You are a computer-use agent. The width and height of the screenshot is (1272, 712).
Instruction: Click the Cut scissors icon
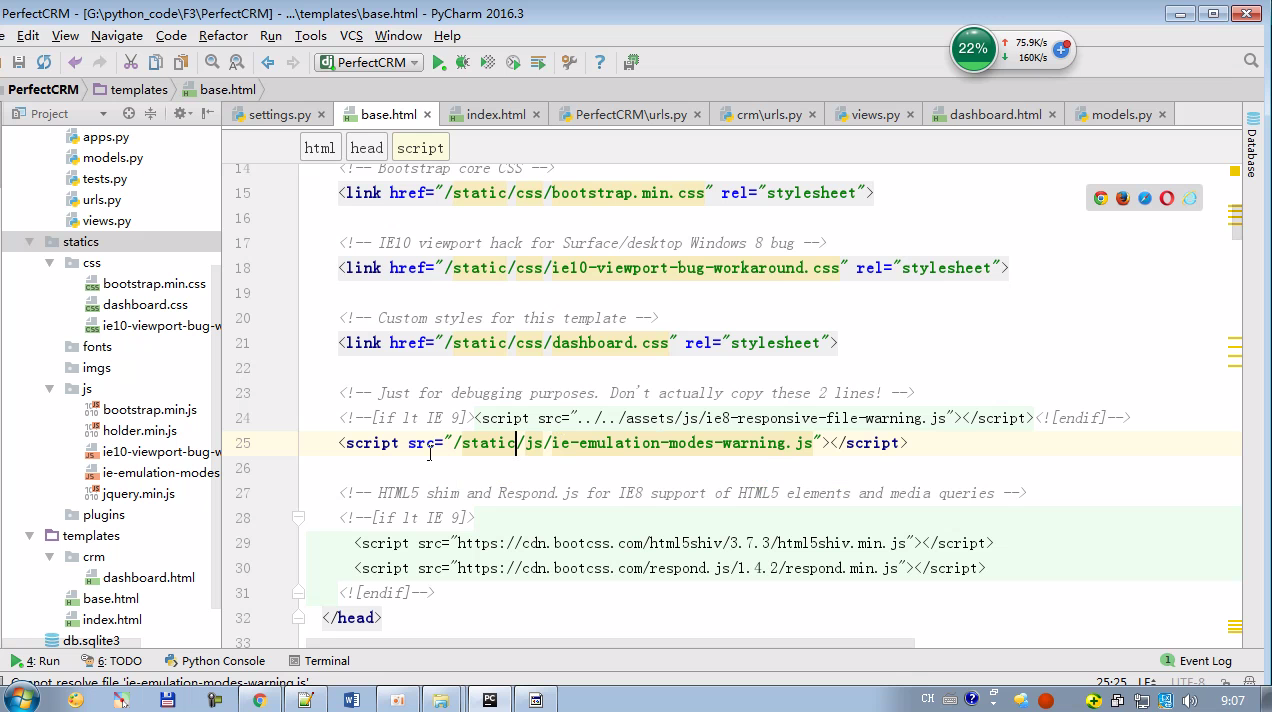(x=130, y=62)
